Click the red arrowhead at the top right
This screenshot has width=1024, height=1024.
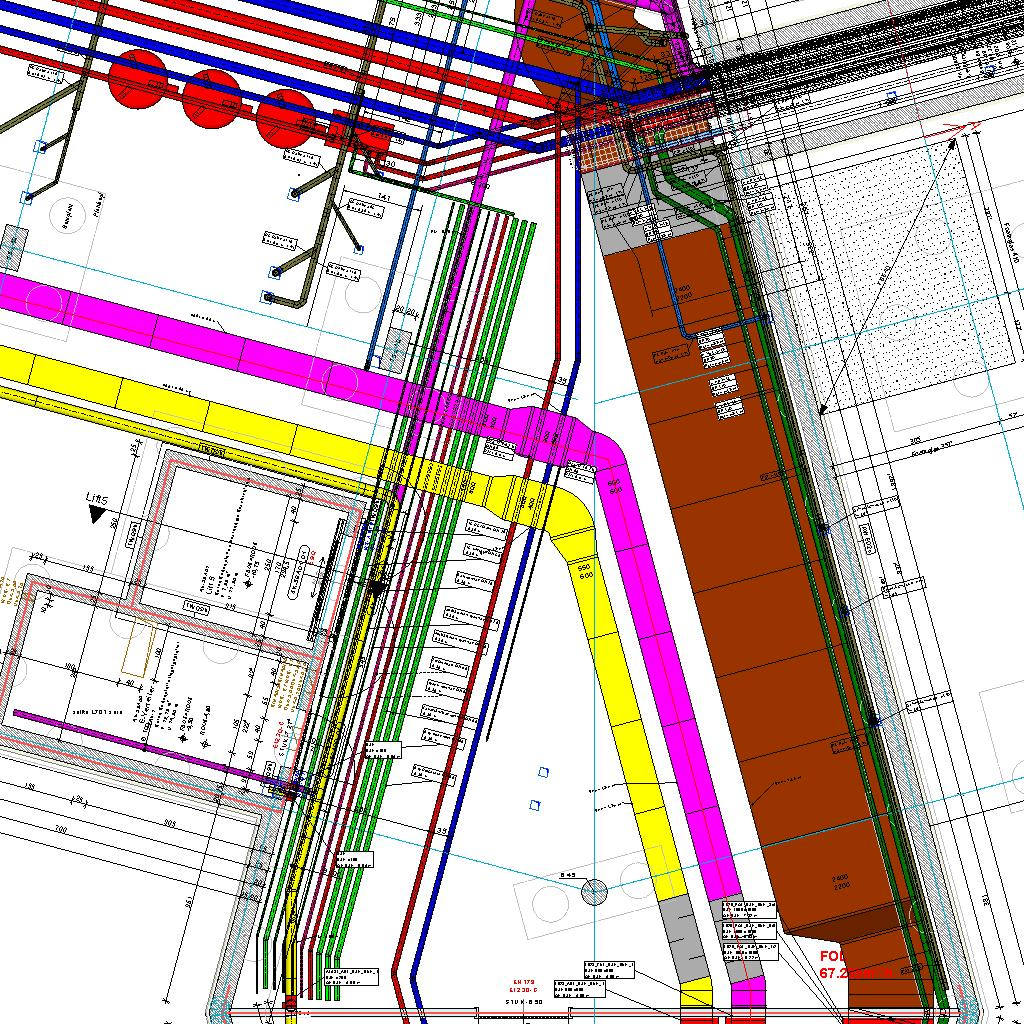966,127
